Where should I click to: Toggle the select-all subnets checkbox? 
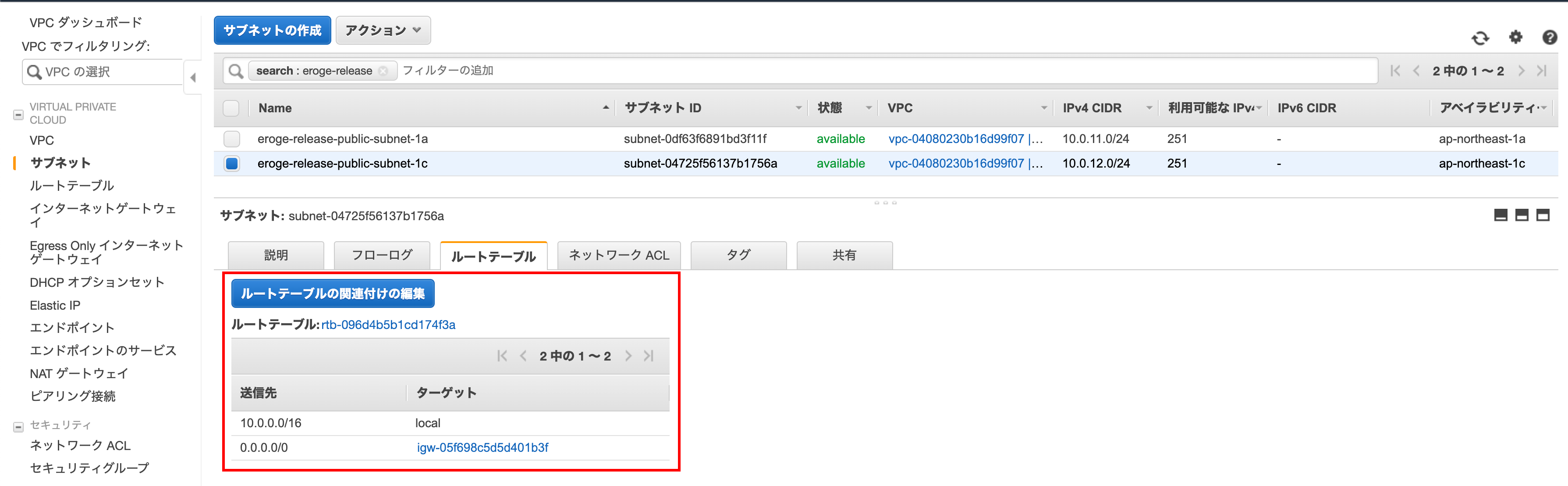[x=231, y=108]
